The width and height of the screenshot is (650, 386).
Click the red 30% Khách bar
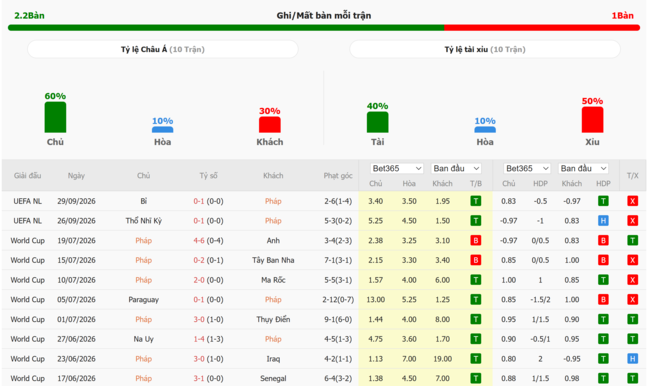269,125
